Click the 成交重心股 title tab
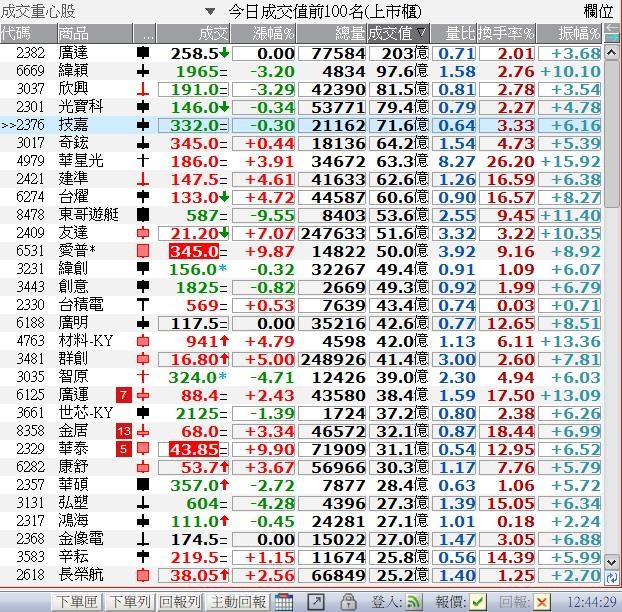 (x=38, y=12)
